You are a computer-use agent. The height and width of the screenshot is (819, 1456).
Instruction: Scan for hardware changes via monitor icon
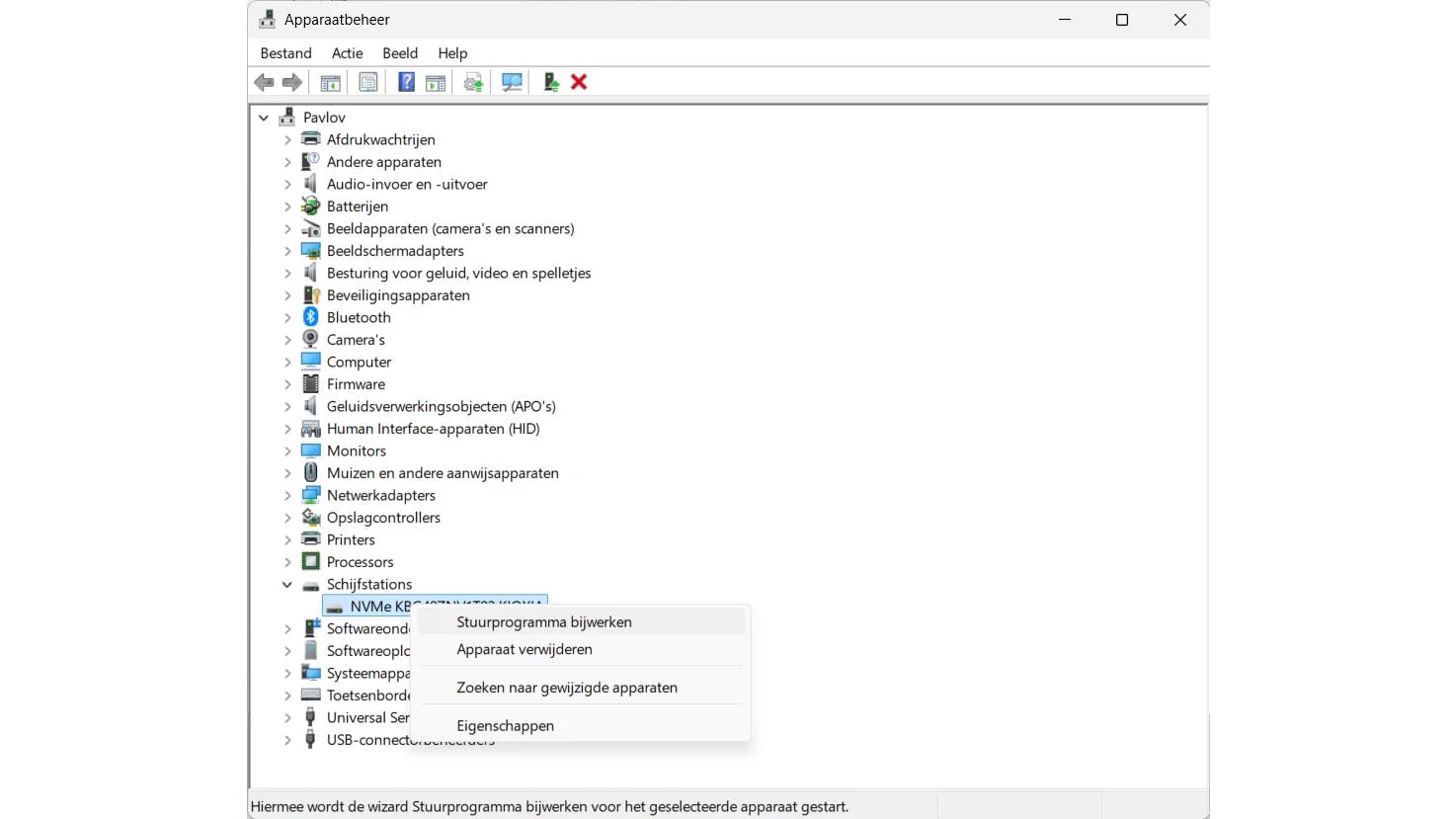[512, 82]
